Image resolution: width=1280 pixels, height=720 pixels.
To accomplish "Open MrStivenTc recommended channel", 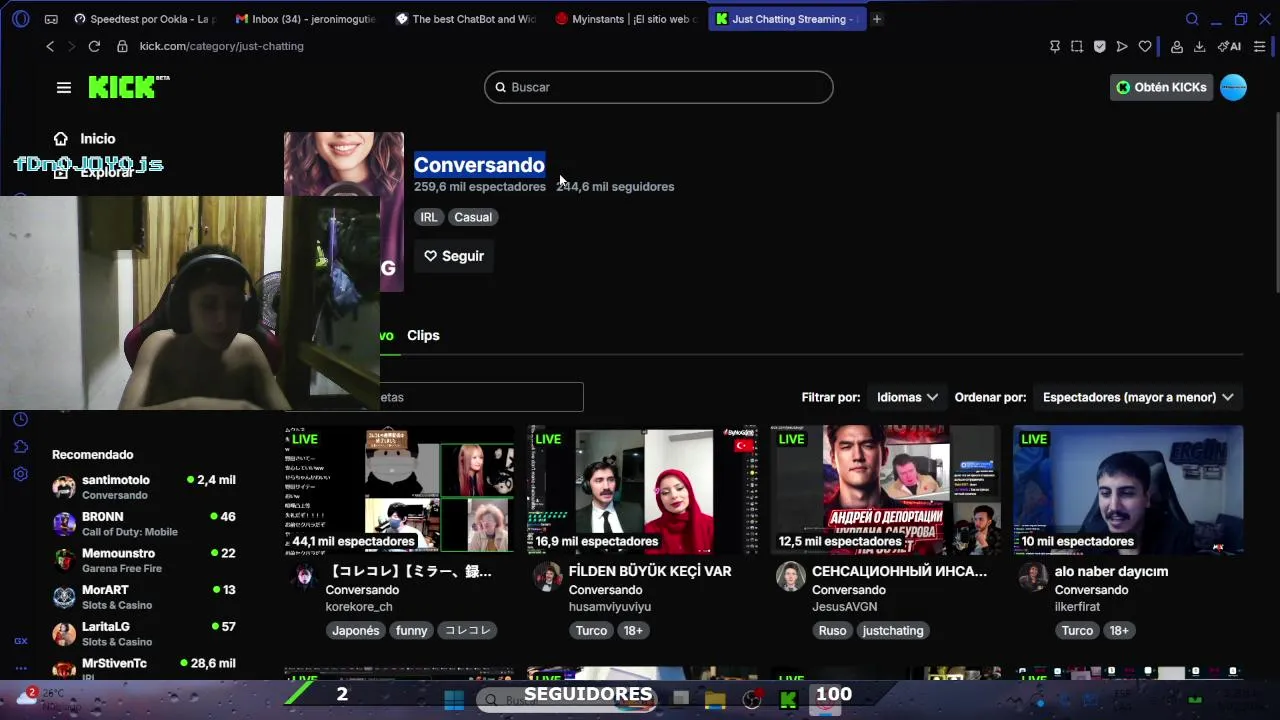I will tap(144, 668).
